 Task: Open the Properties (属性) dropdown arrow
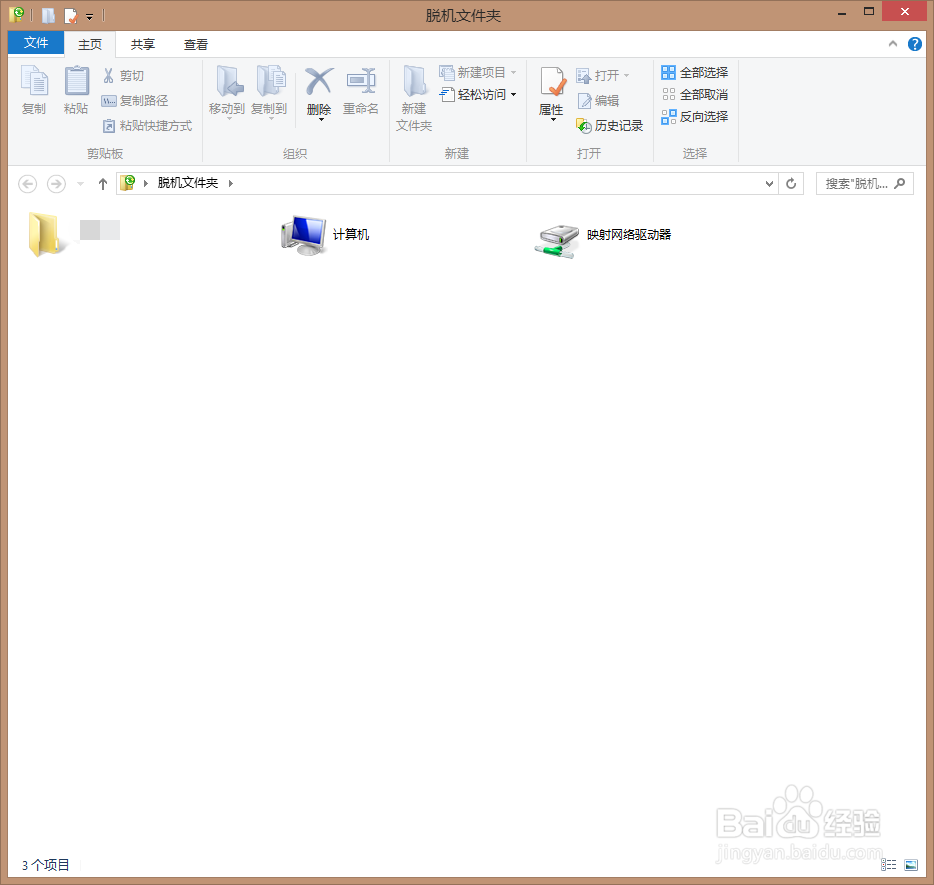553,120
